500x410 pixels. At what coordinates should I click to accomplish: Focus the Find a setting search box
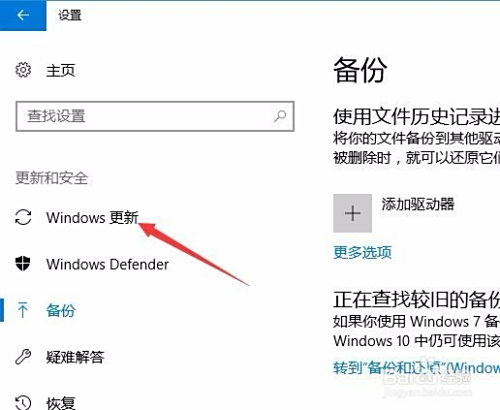[155, 116]
